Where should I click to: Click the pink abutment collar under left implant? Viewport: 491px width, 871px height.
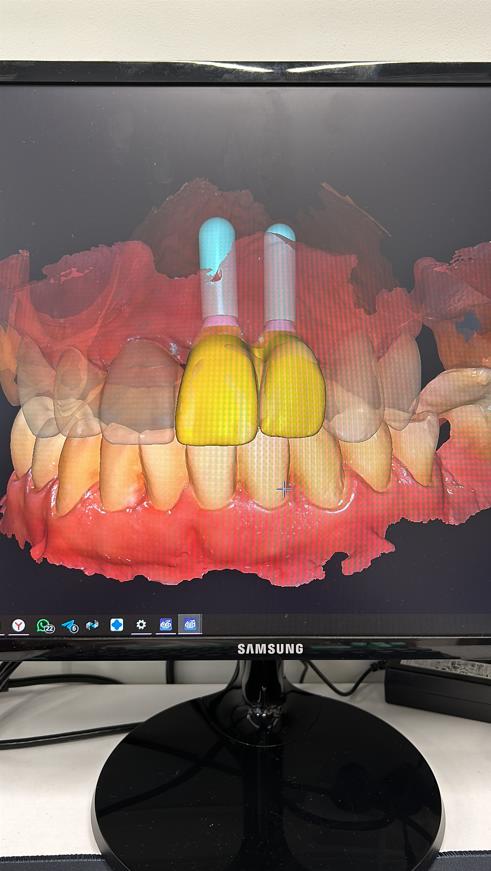220,322
